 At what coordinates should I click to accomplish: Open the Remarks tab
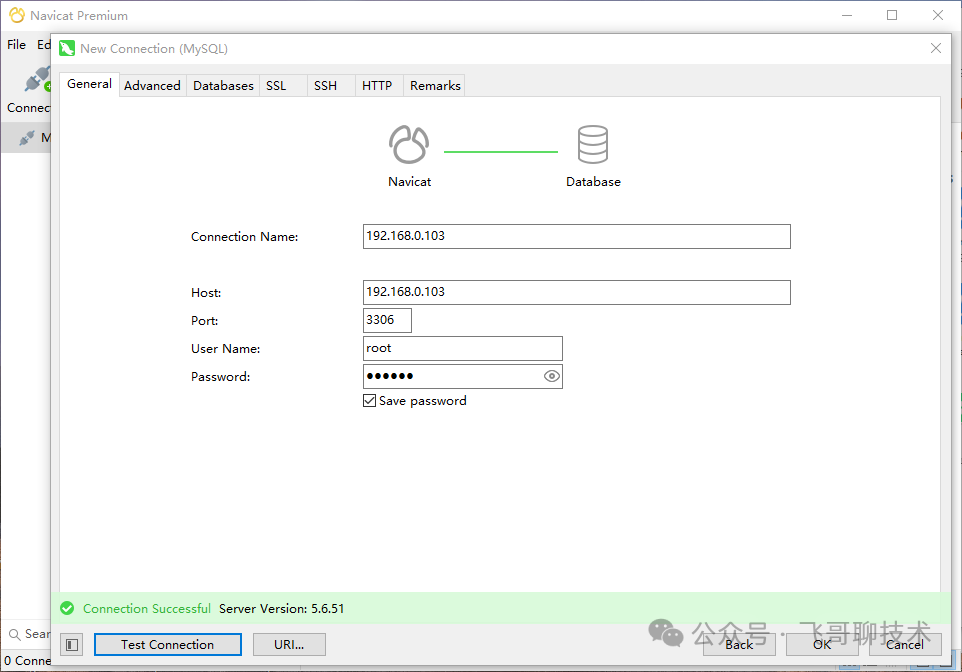435,85
